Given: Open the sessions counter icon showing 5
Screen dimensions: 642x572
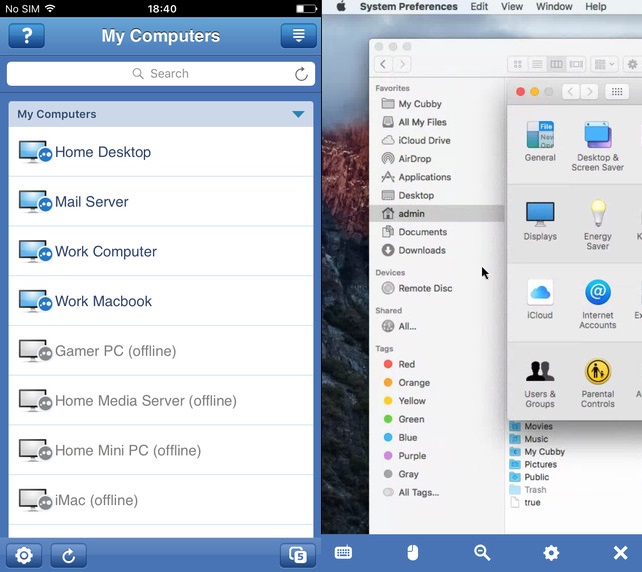Looking at the screenshot, I should click(297, 556).
